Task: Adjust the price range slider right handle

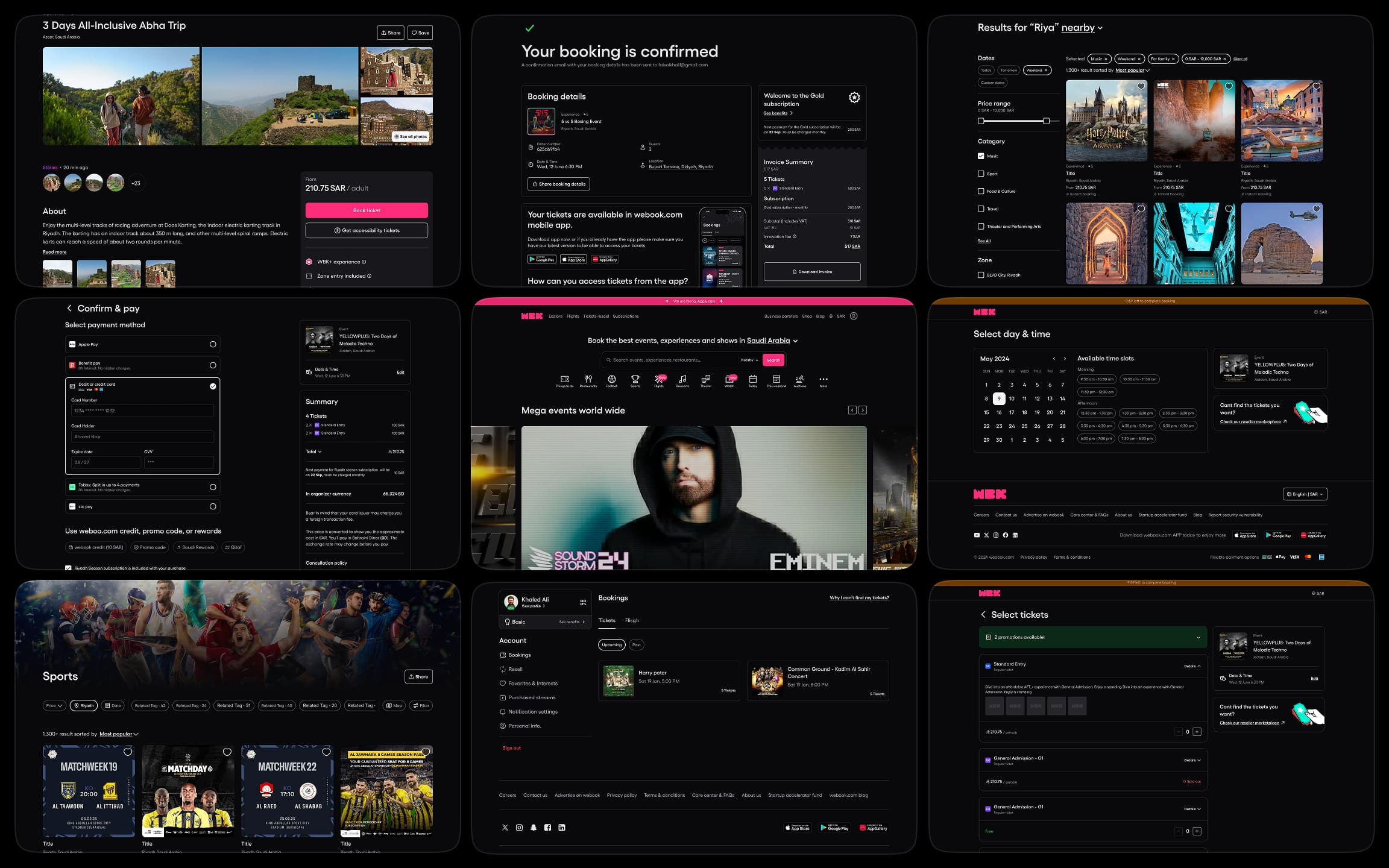Action: tap(1046, 121)
